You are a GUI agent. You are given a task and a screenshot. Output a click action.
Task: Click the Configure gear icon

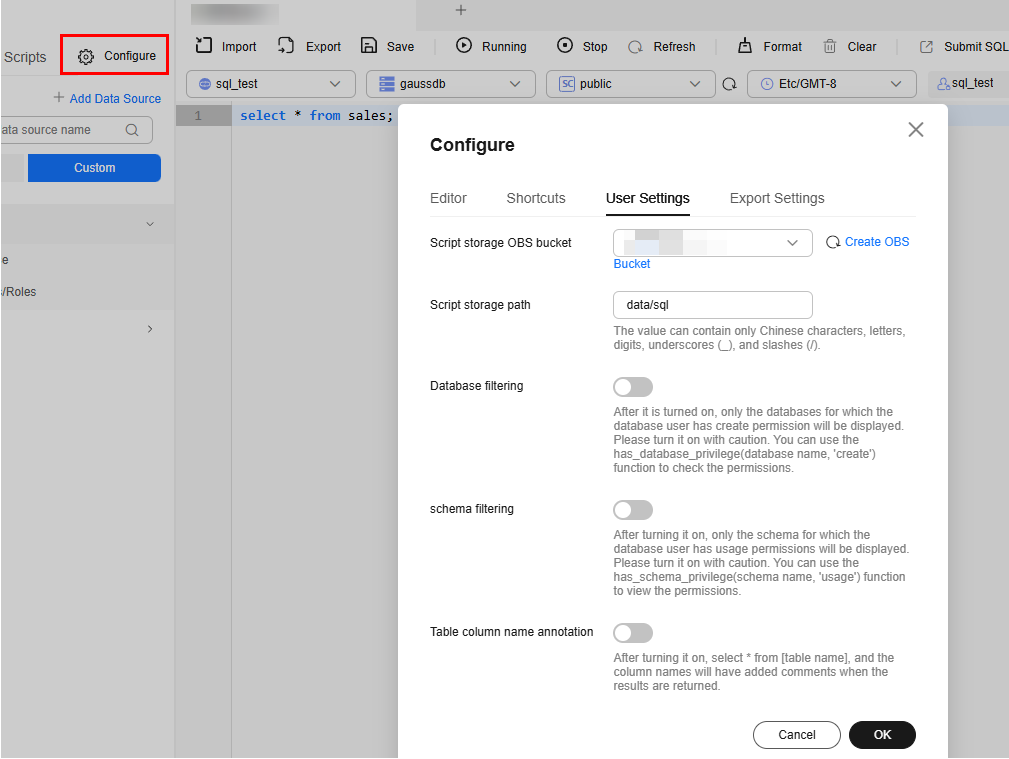tap(86, 57)
